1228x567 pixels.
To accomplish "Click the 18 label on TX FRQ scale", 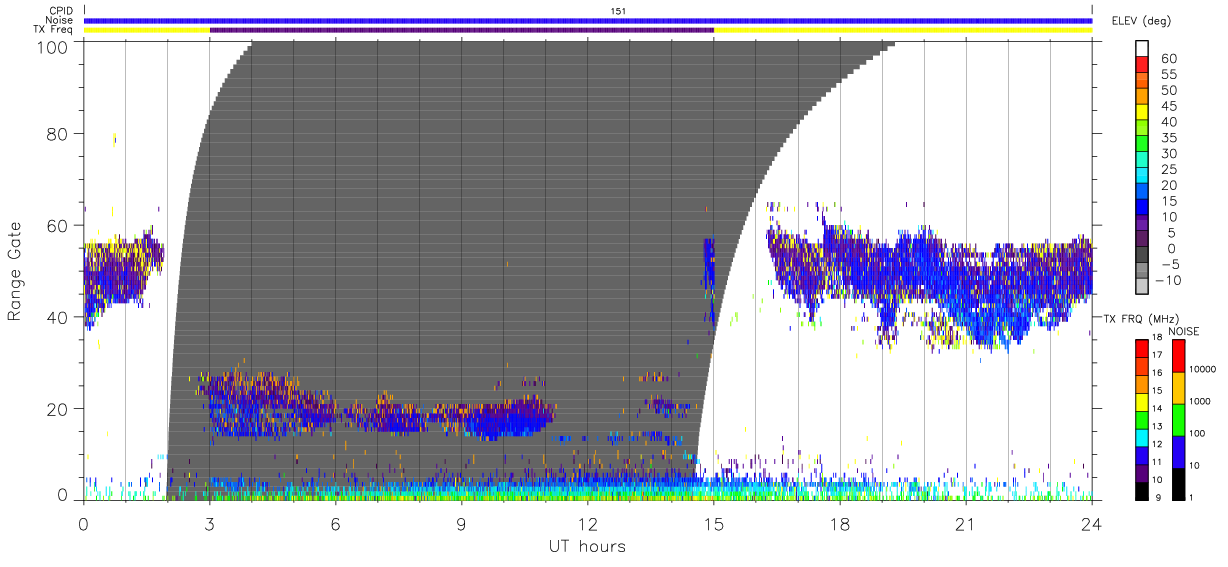I will [x=1156, y=338].
